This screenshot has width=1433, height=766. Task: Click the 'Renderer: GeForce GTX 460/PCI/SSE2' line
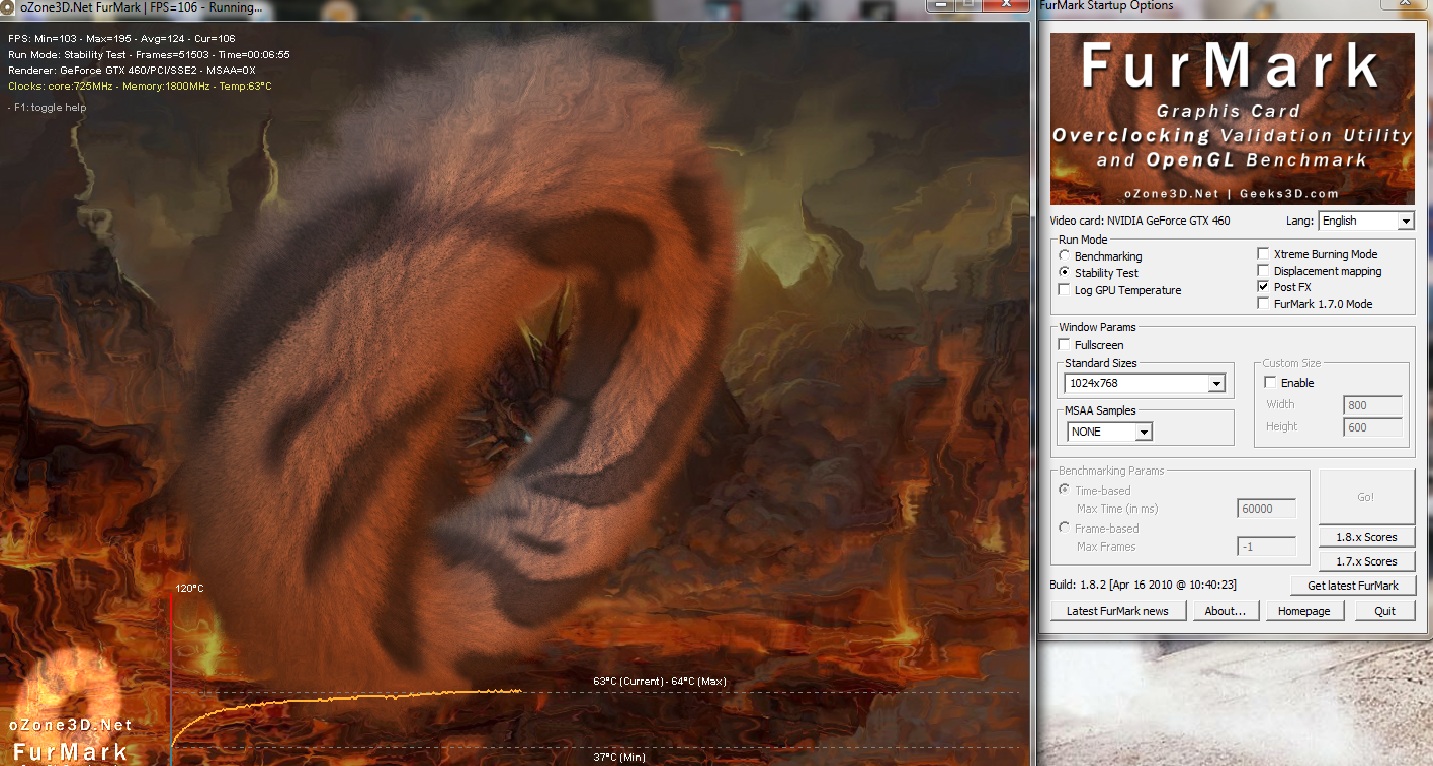coord(132,71)
